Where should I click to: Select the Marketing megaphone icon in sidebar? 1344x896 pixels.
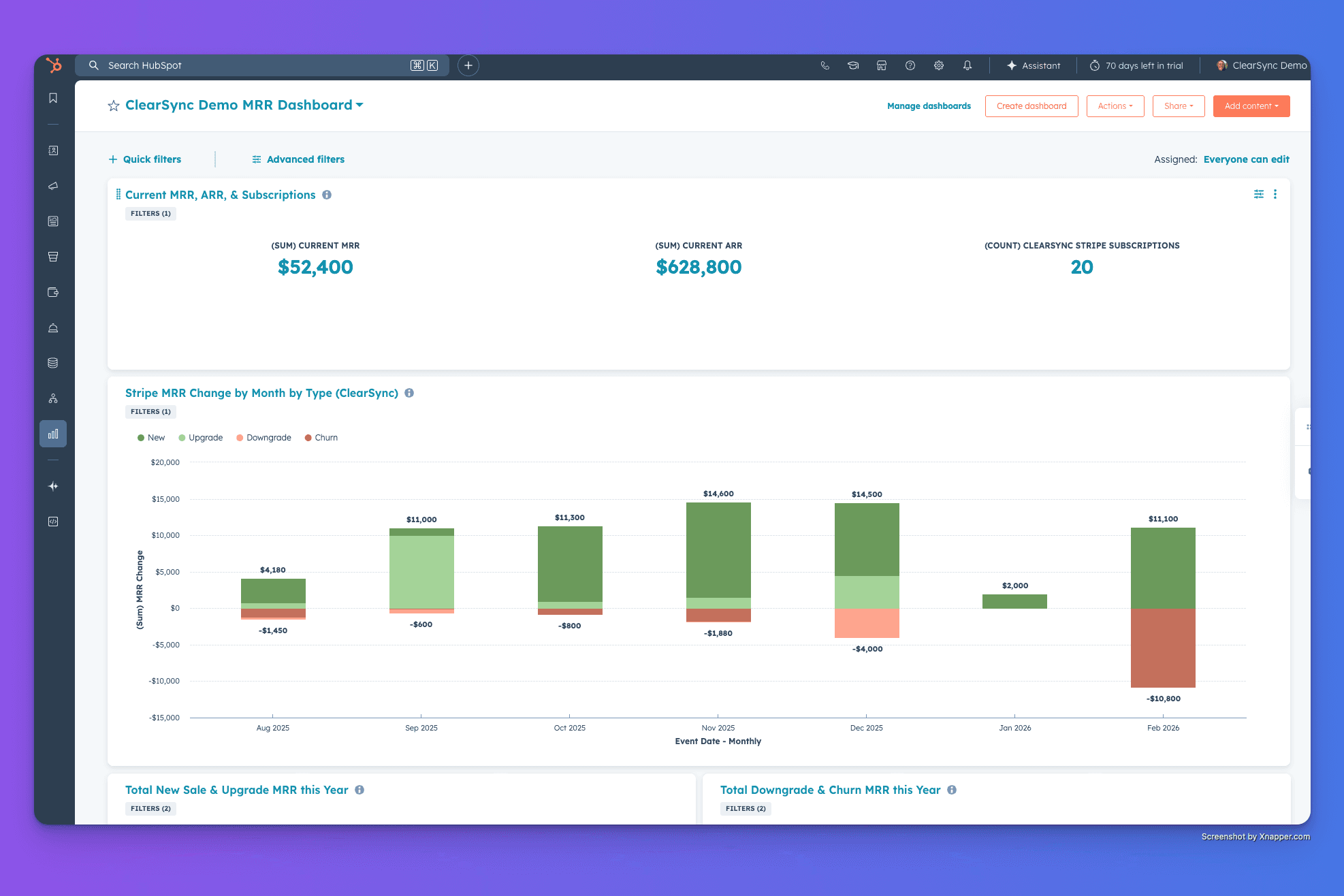[53, 186]
